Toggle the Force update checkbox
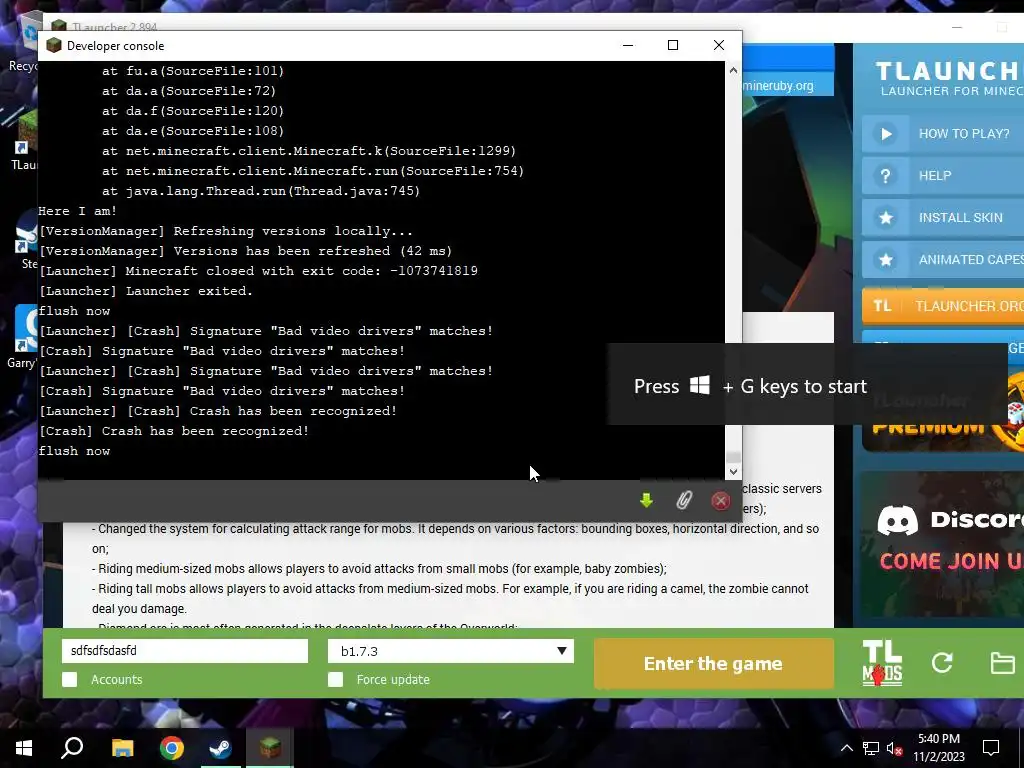The image size is (1024, 768). click(335, 680)
